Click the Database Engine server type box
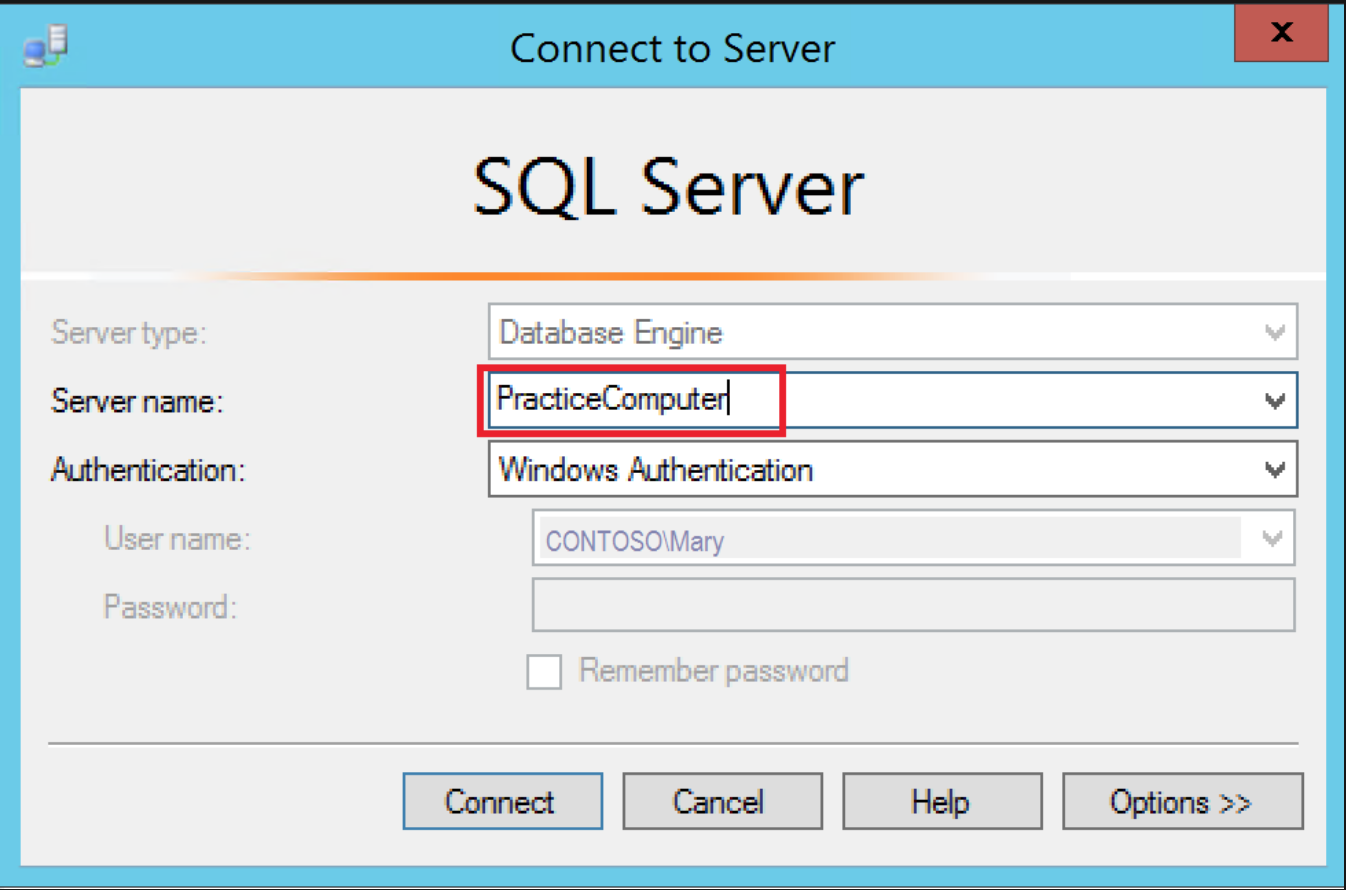 870,332
